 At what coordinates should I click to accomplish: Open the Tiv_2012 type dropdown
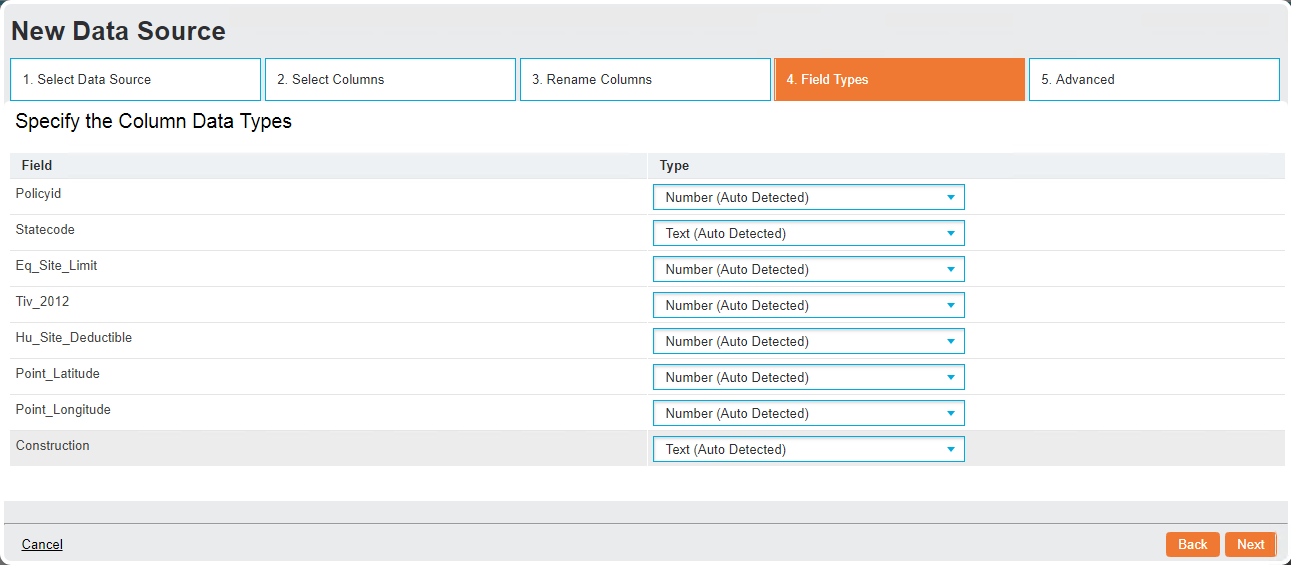(x=808, y=305)
